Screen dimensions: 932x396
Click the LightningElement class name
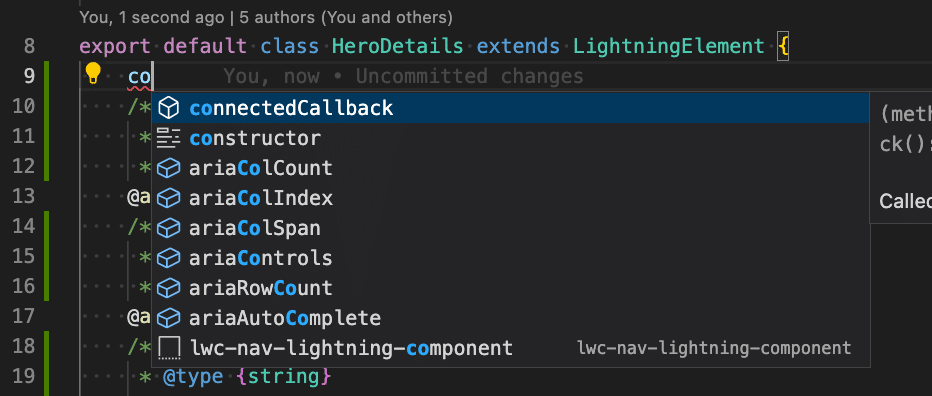(669, 46)
